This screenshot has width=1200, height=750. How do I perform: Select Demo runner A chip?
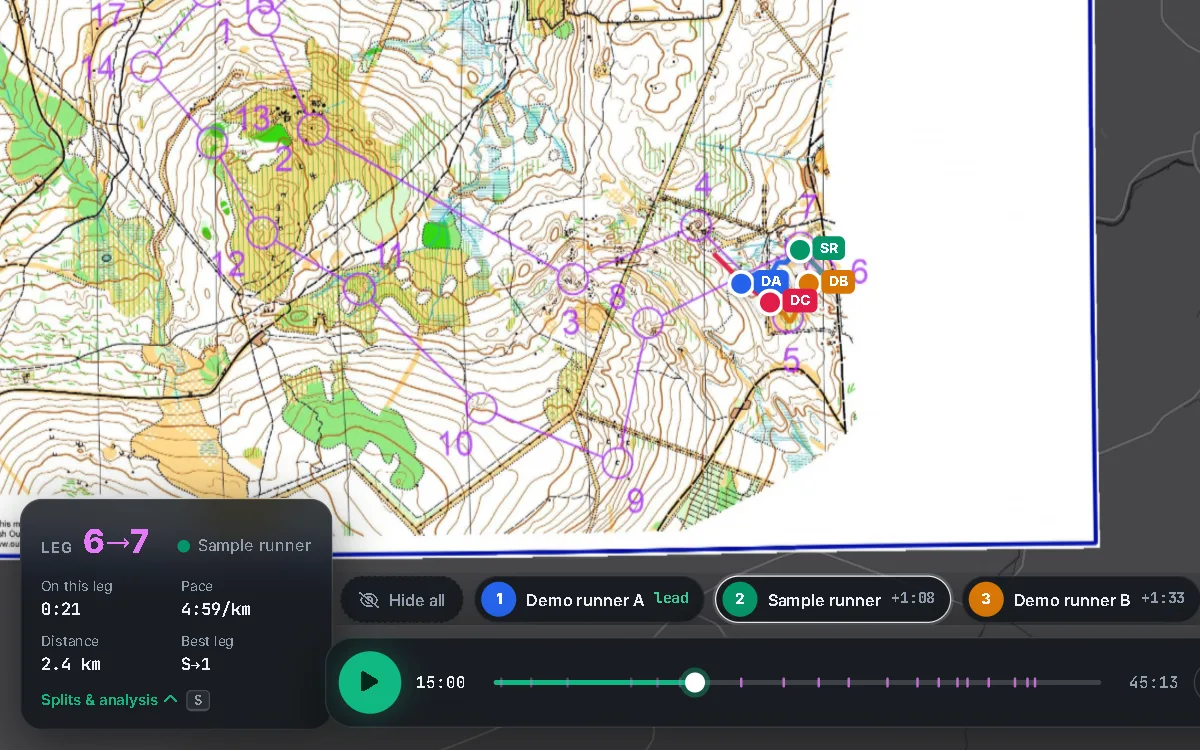pos(588,600)
